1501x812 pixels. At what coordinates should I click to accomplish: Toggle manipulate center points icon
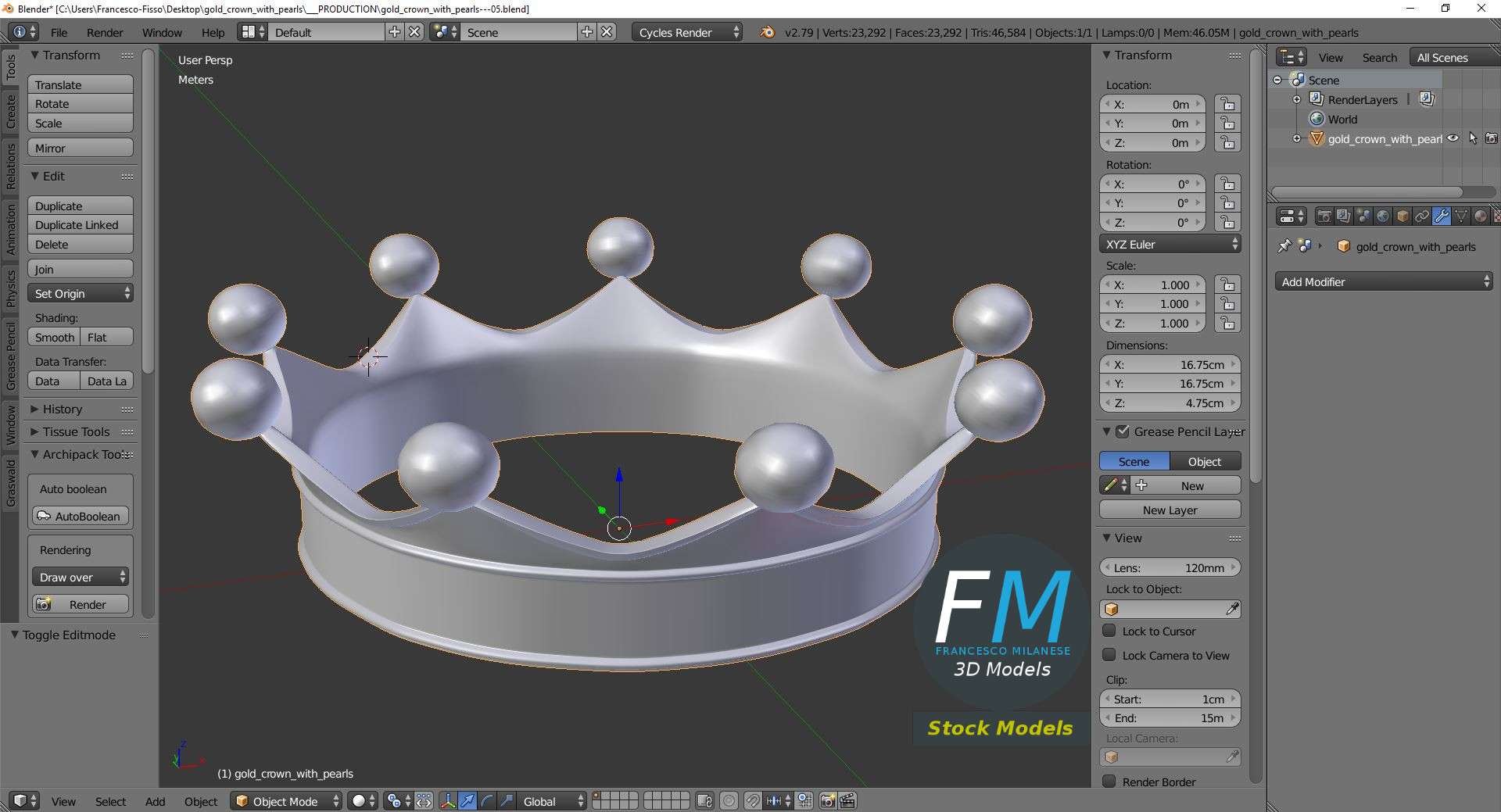424,801
